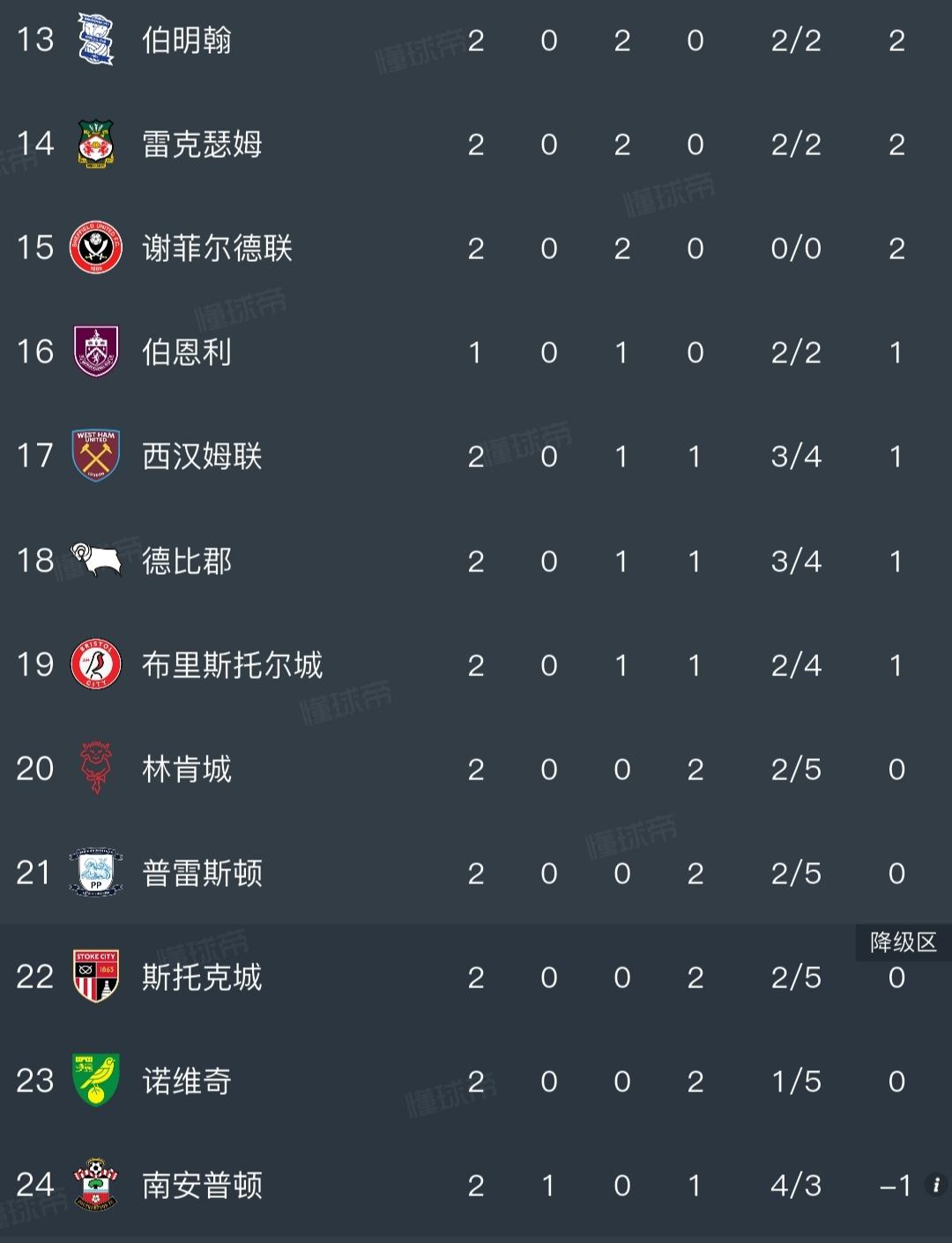Screen dimensions: 952x1243
Task: Open the Birmingham (伯明翰) club crest
Action: click(95, 40)
